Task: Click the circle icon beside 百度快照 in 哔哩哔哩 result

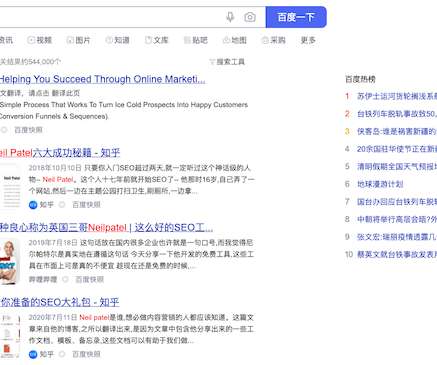Action: (x=65, y=279)
